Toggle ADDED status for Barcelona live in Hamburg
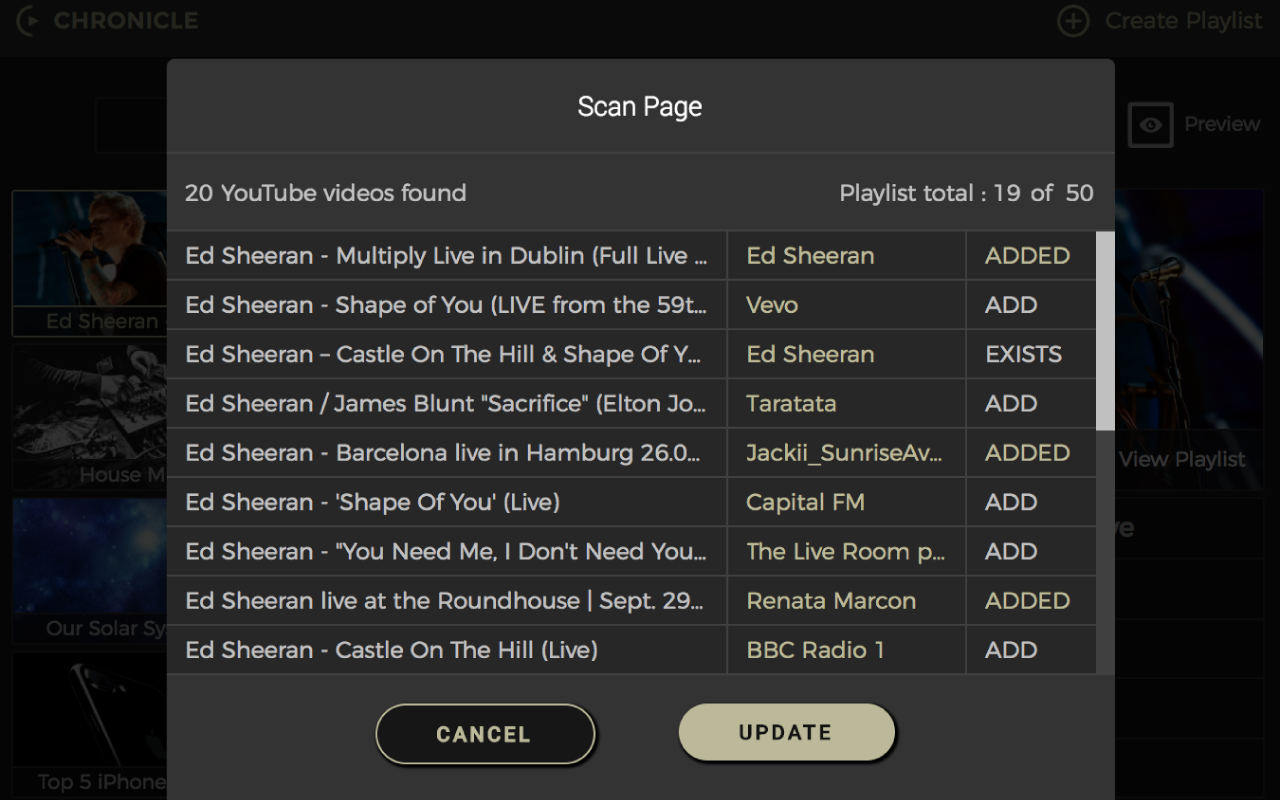This screenshot has width=1280, height=800. tap(1027, 453)
